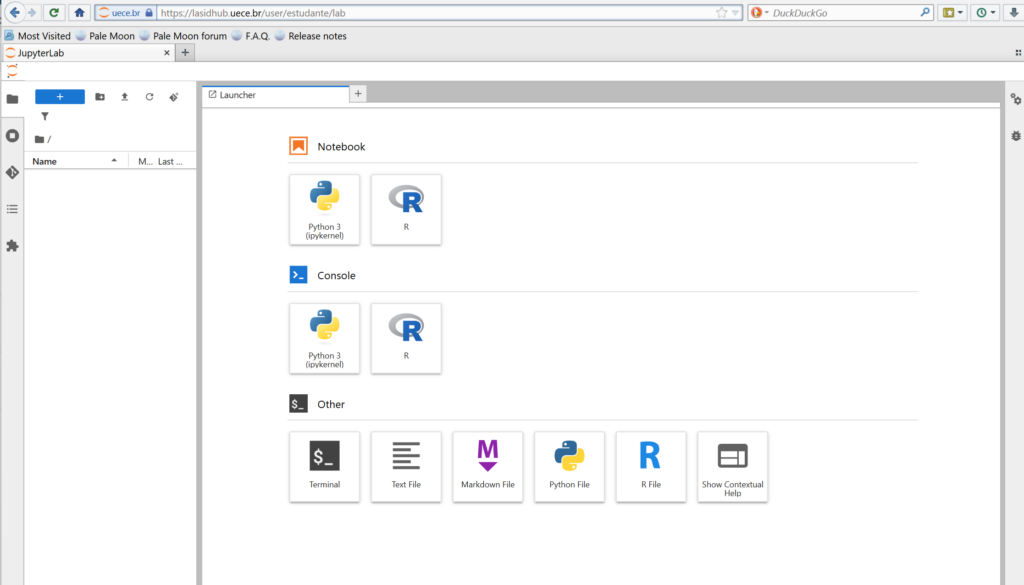Create a new Markdown File
Viewport: 1024px width, 585px height.
pos(488,467)
